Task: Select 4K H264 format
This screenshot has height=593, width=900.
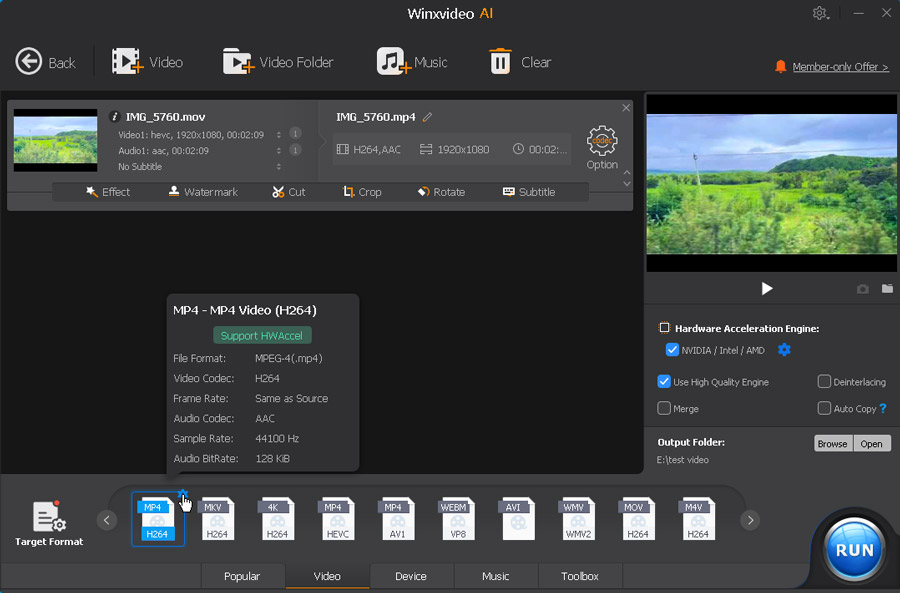Action: click(277, 520)
